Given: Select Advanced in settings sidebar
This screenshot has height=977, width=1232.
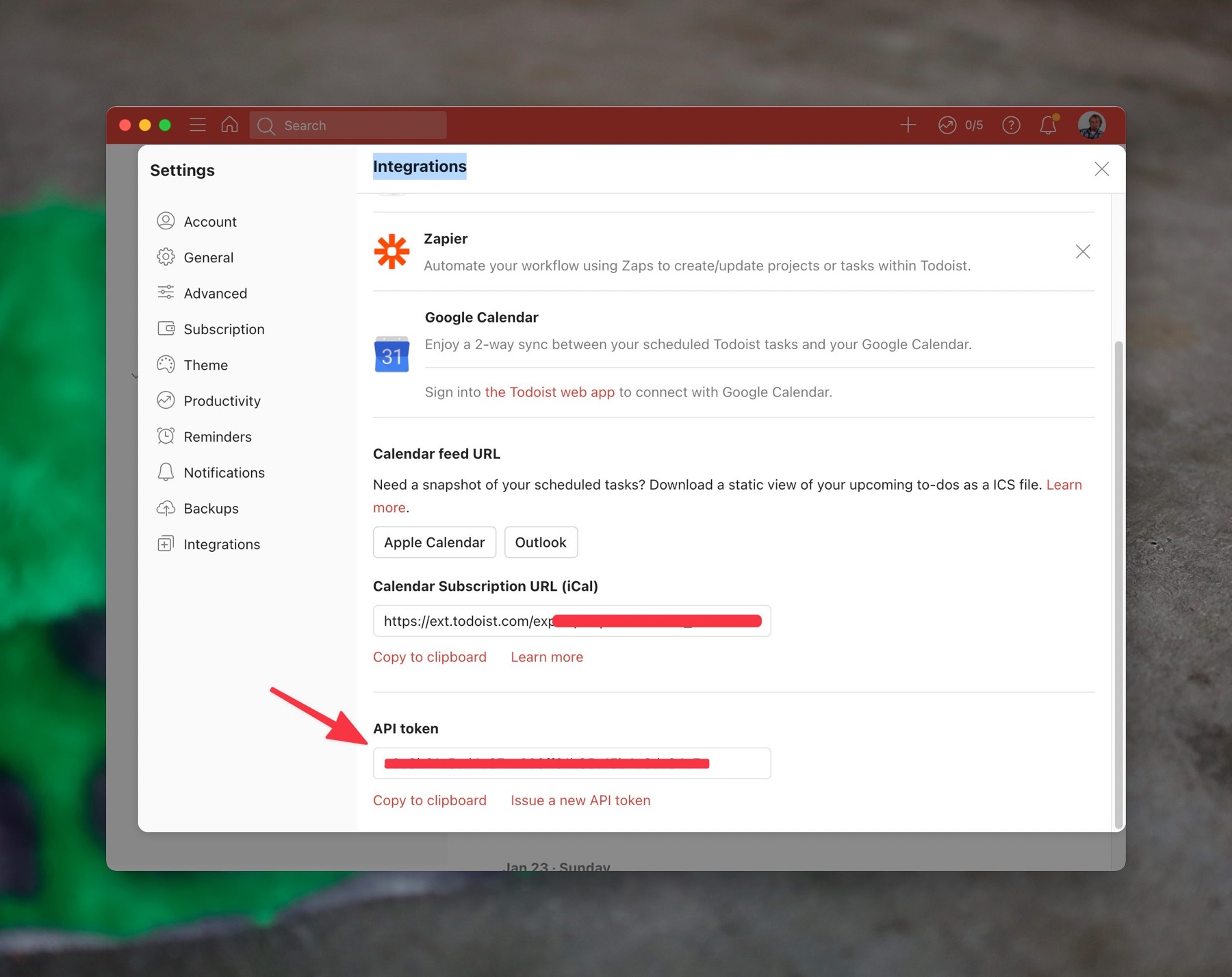Looking at the screenshot, I should [x=215, y=294].
